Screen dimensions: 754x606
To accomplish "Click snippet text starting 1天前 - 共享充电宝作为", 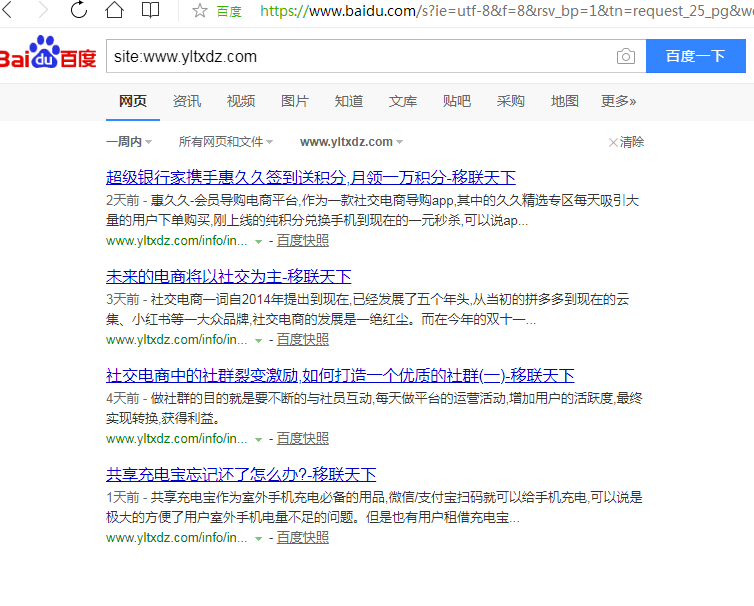I will (x=374, y=507).
